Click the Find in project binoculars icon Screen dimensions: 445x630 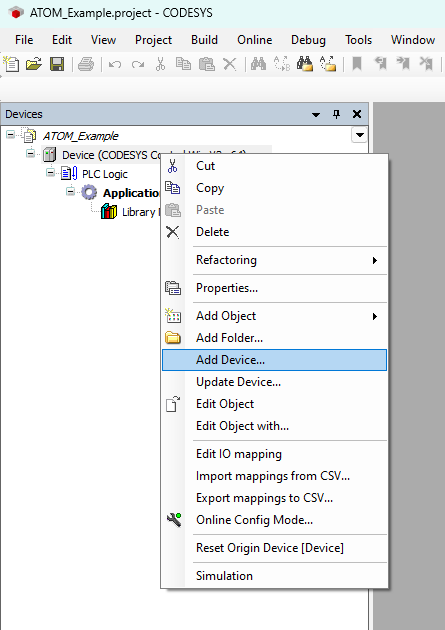[x=305, y=64]
